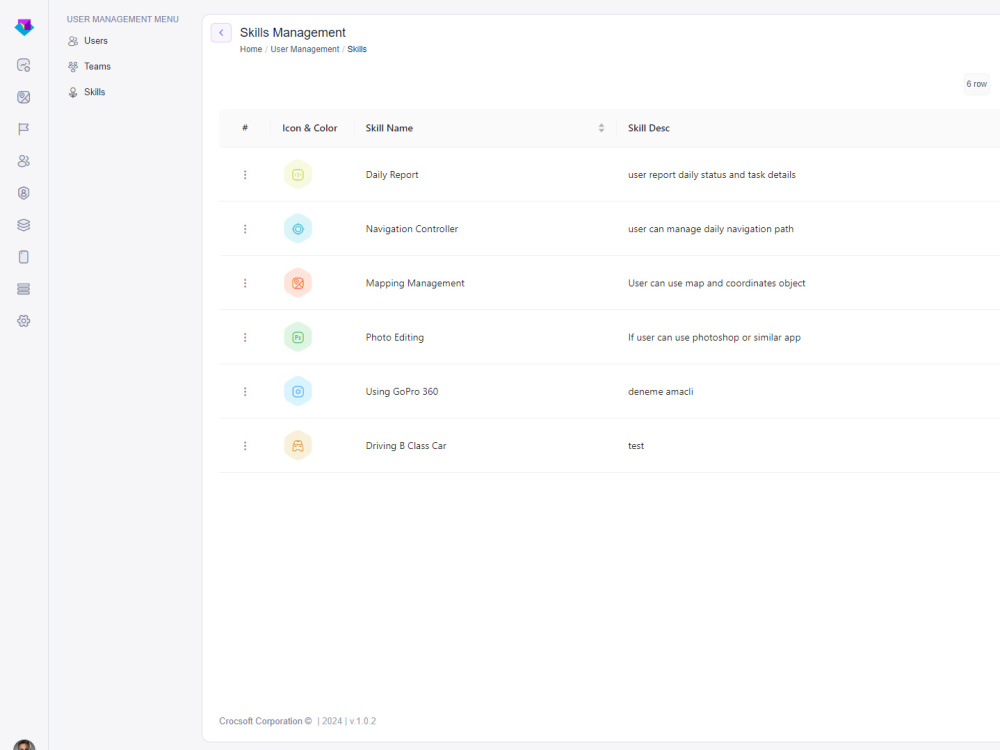Open the layers sidebar icon
Screen dimensions: 1000x750
click(24, 224)
